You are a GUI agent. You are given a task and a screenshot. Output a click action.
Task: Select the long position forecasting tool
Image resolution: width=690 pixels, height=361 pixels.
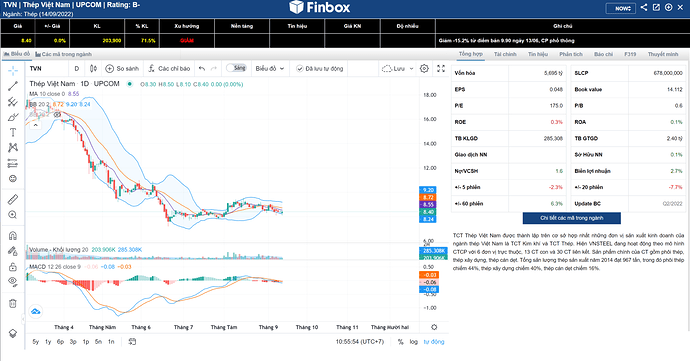coord(13,163)
